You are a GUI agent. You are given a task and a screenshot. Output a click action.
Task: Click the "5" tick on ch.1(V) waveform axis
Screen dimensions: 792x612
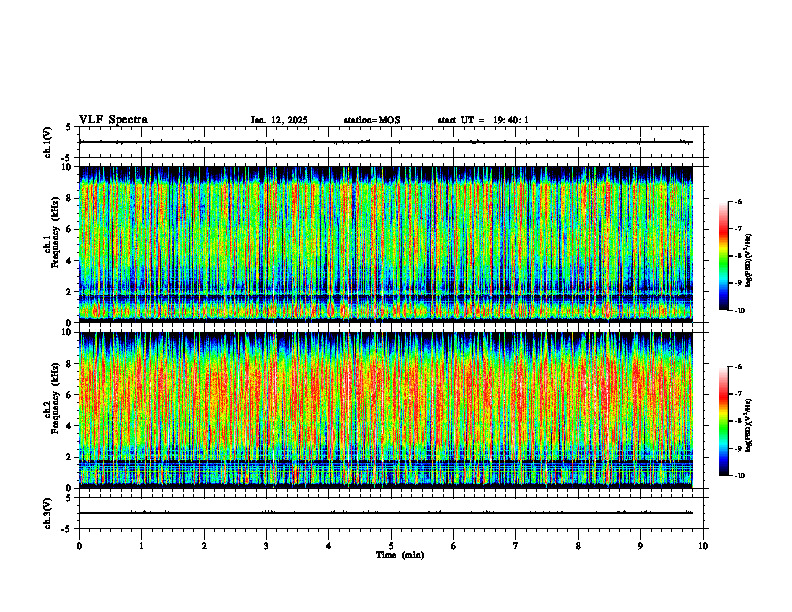click(69, 127)
